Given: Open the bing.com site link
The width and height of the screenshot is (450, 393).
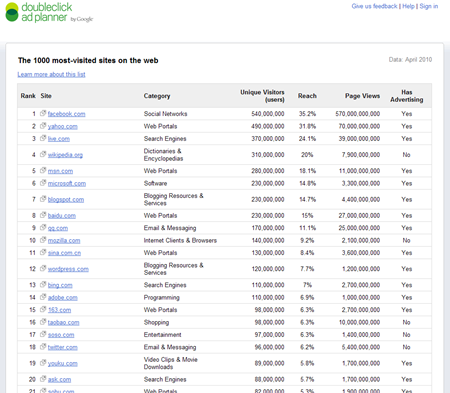Looking at the screenshot, I should tap(60, 285).
